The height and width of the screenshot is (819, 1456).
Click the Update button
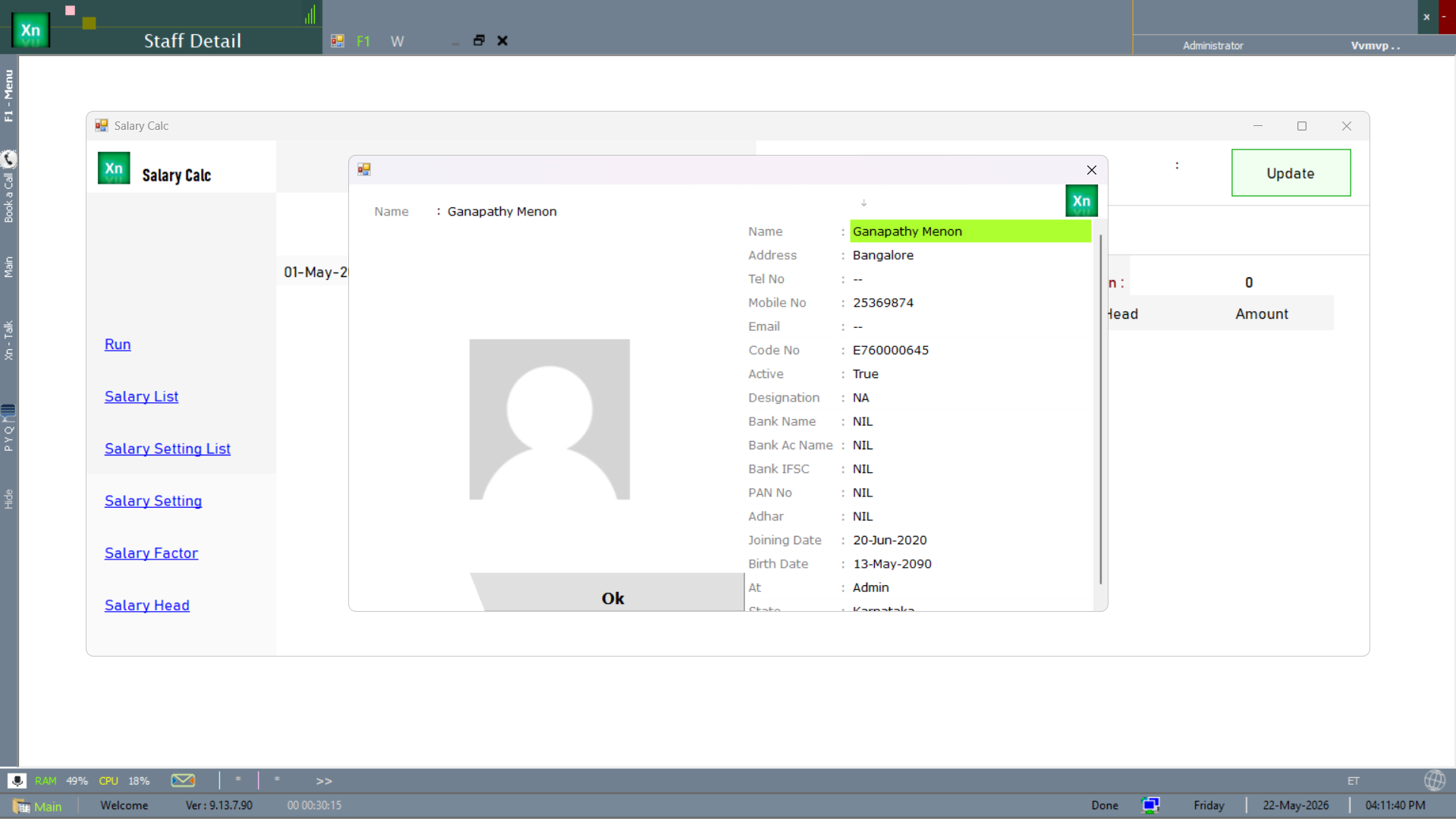click(1291, 173)
